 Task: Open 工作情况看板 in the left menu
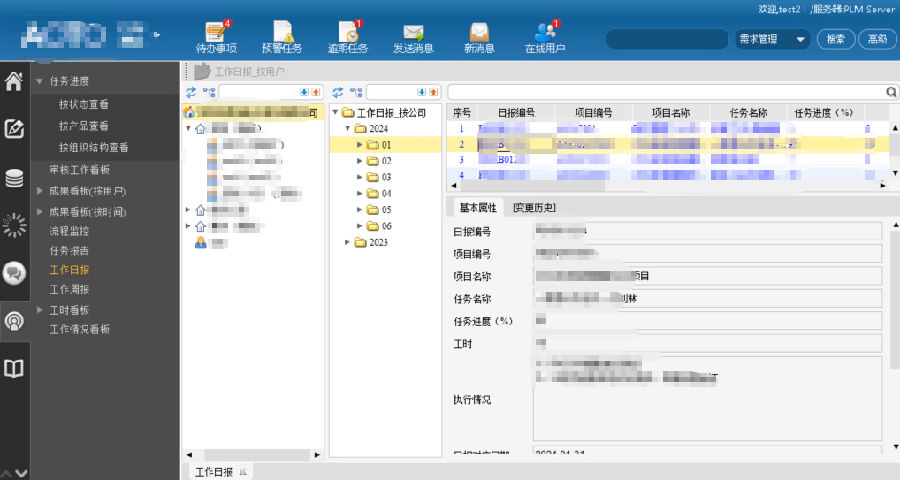click(80, 329)
